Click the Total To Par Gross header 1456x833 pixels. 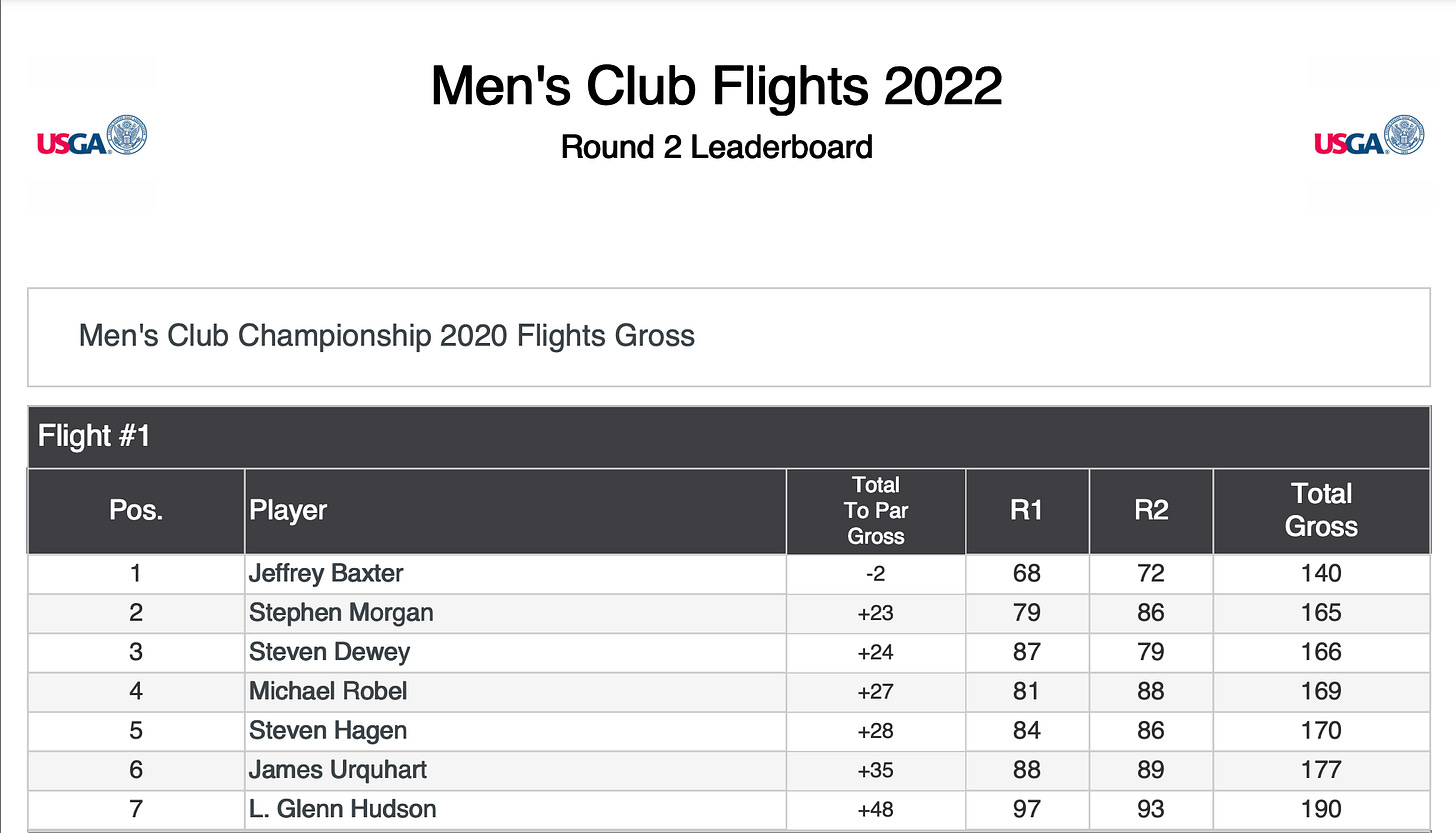pyautogui.click(x=875, y=511)
